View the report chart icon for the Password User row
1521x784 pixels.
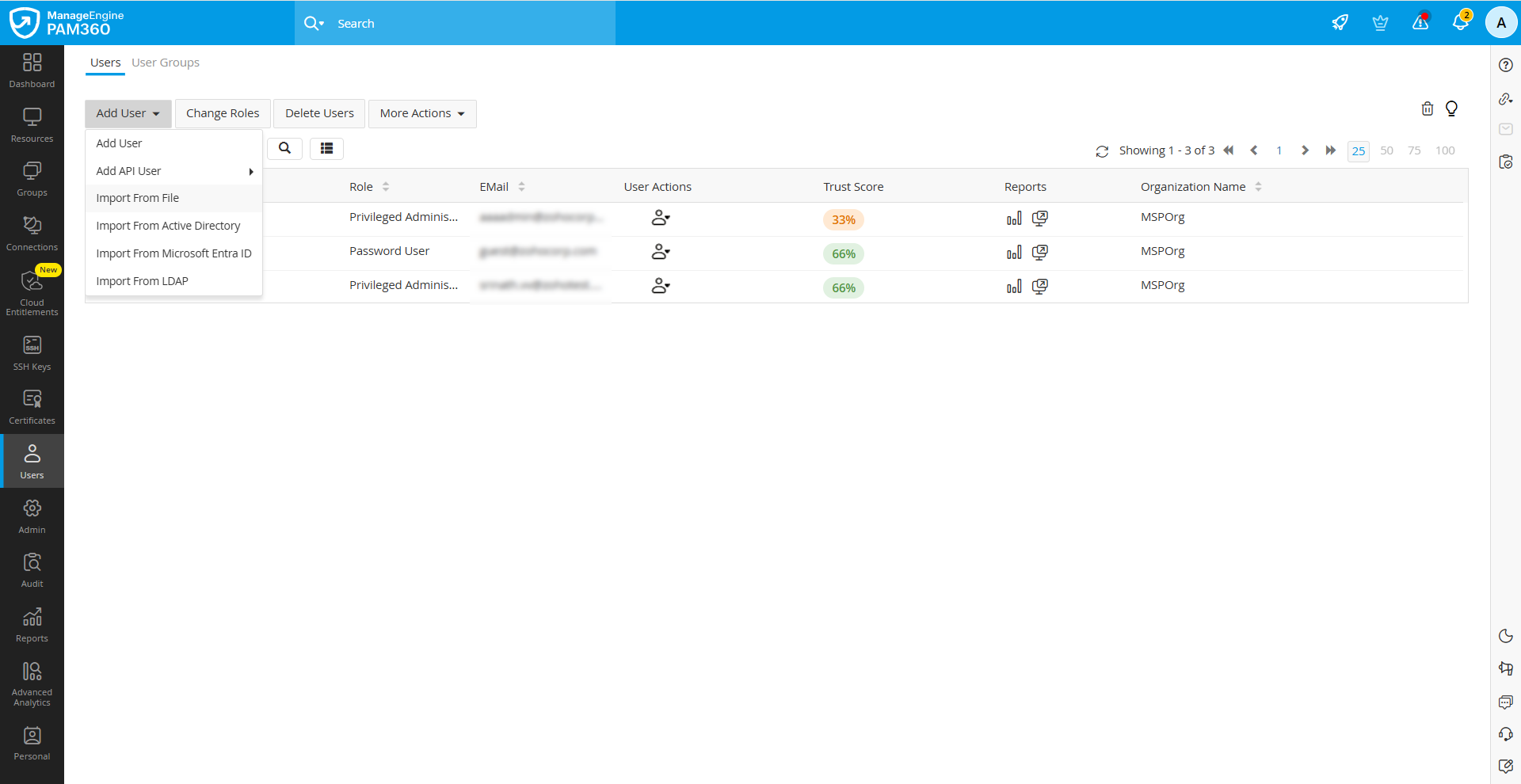[x=1013, y=253]
